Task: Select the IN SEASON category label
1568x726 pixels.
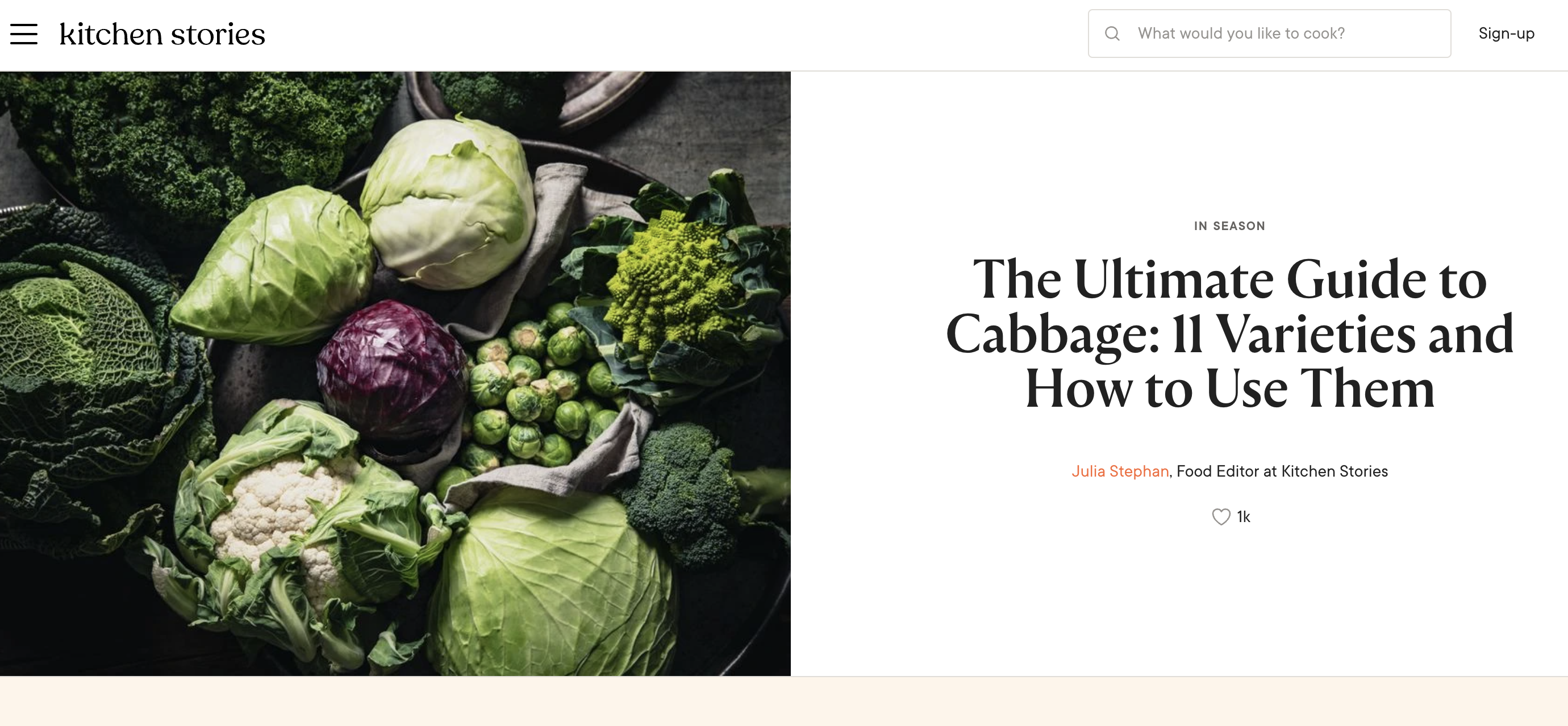Action: pyautogui.click(x=1229, y=226)
